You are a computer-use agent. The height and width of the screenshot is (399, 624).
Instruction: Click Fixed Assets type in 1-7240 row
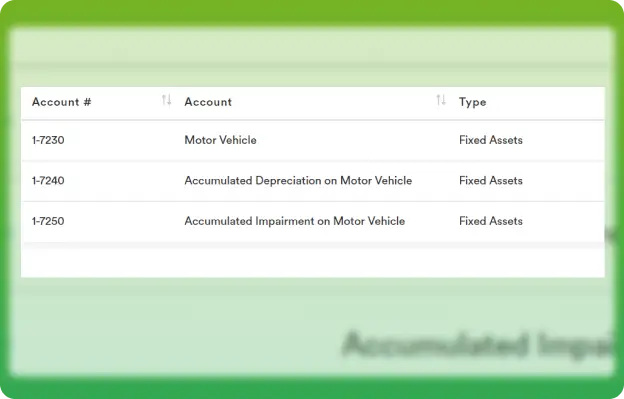[x=491, y=181]
